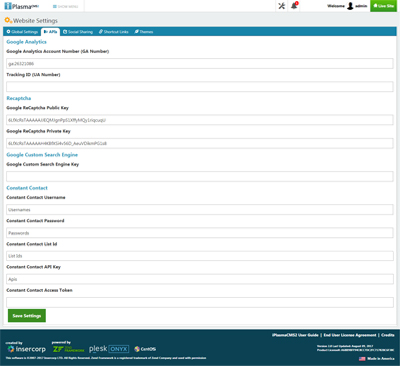Viewport: 400px width, 366px height.
Task: Click the Save Settings button
Action: pos(27,316)
